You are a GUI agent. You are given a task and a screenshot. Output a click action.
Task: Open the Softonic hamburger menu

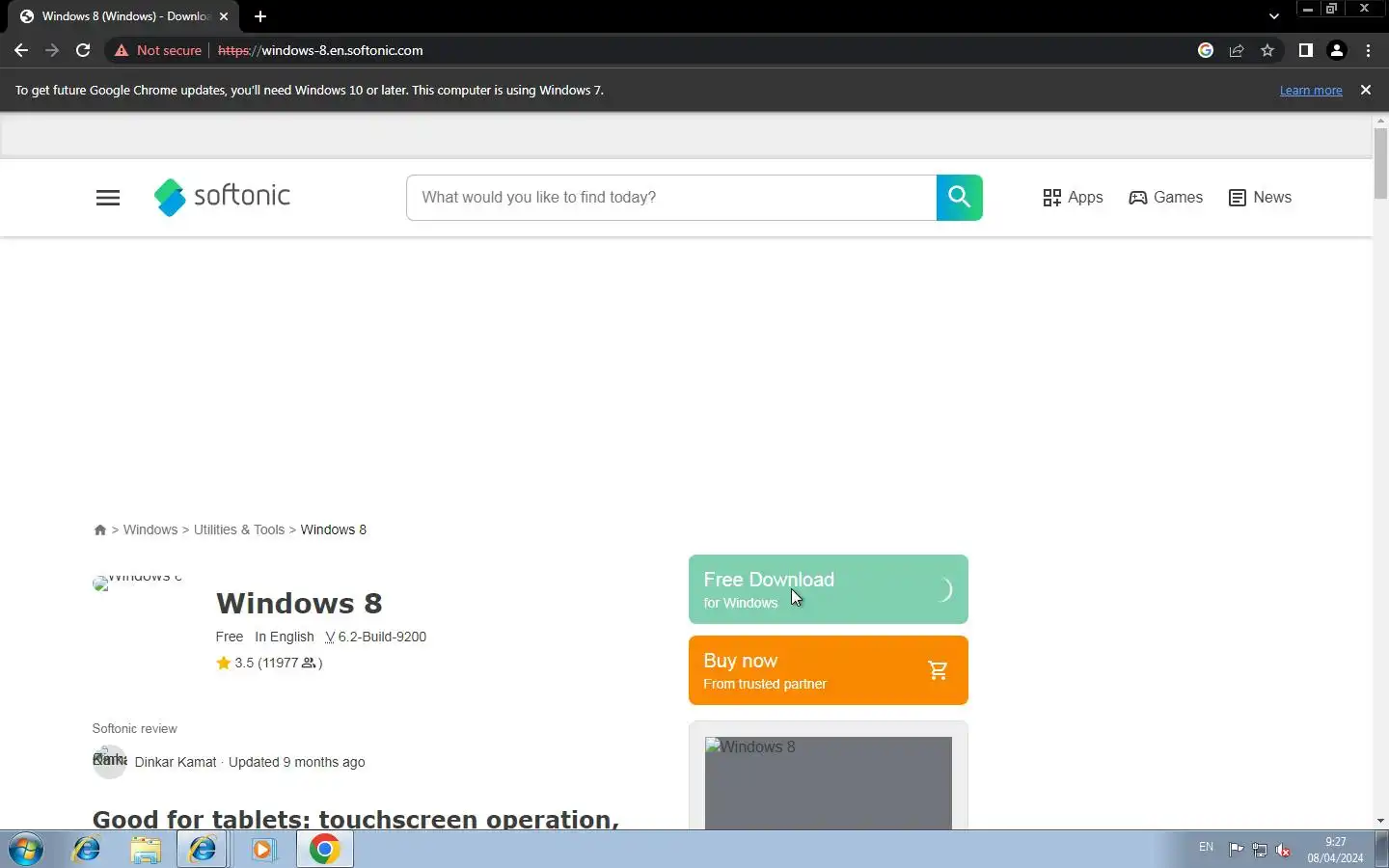[x=108, y=198]
